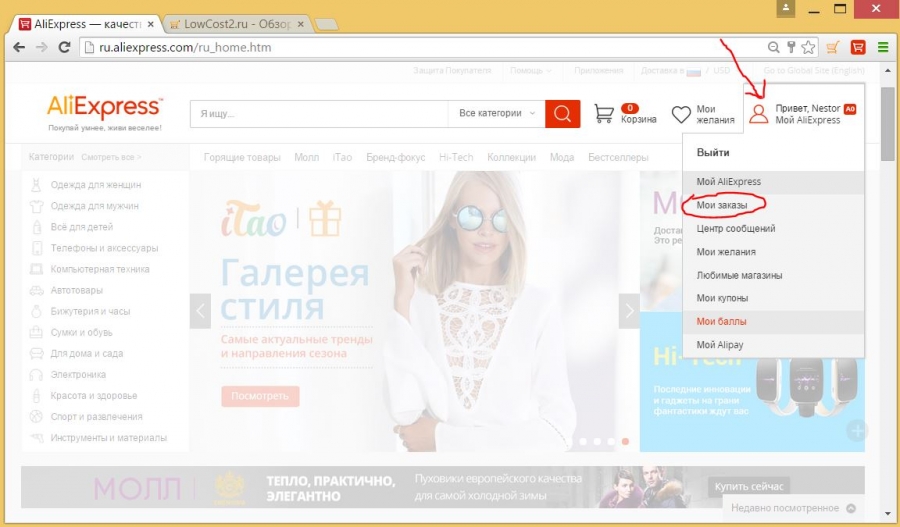Bookmark page with star icon

[x=808, y=48]
